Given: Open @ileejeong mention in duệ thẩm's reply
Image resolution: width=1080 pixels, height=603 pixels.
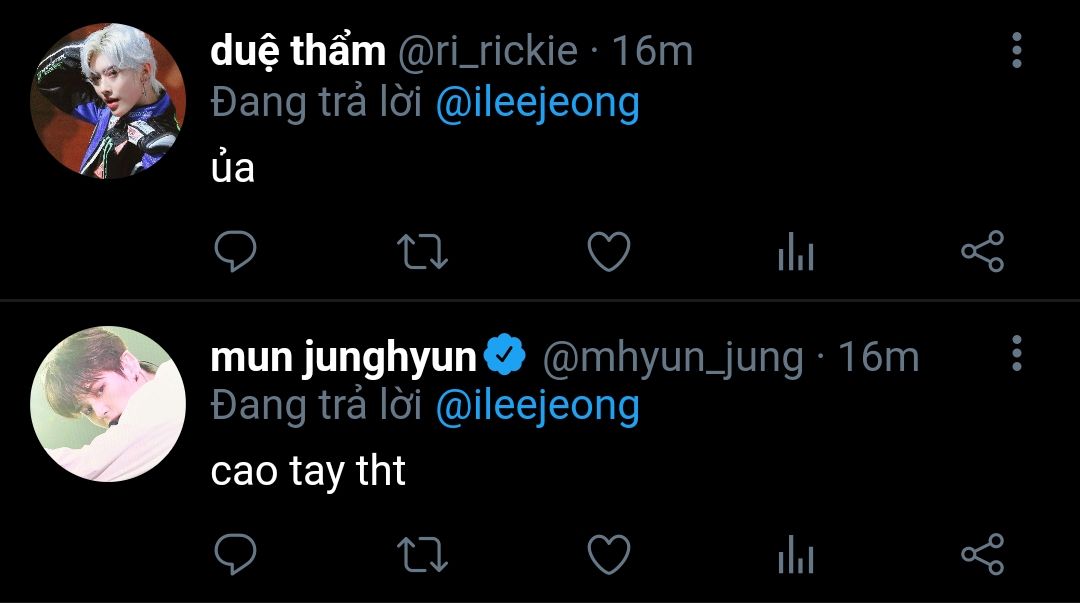Looking at the screenshot, I should 538,104.
